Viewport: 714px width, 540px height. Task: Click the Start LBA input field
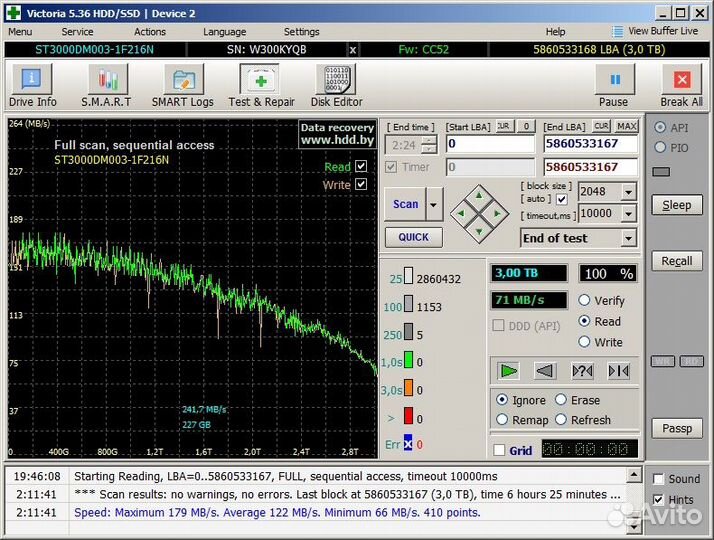pyautogui.click(x=490, y=144)
